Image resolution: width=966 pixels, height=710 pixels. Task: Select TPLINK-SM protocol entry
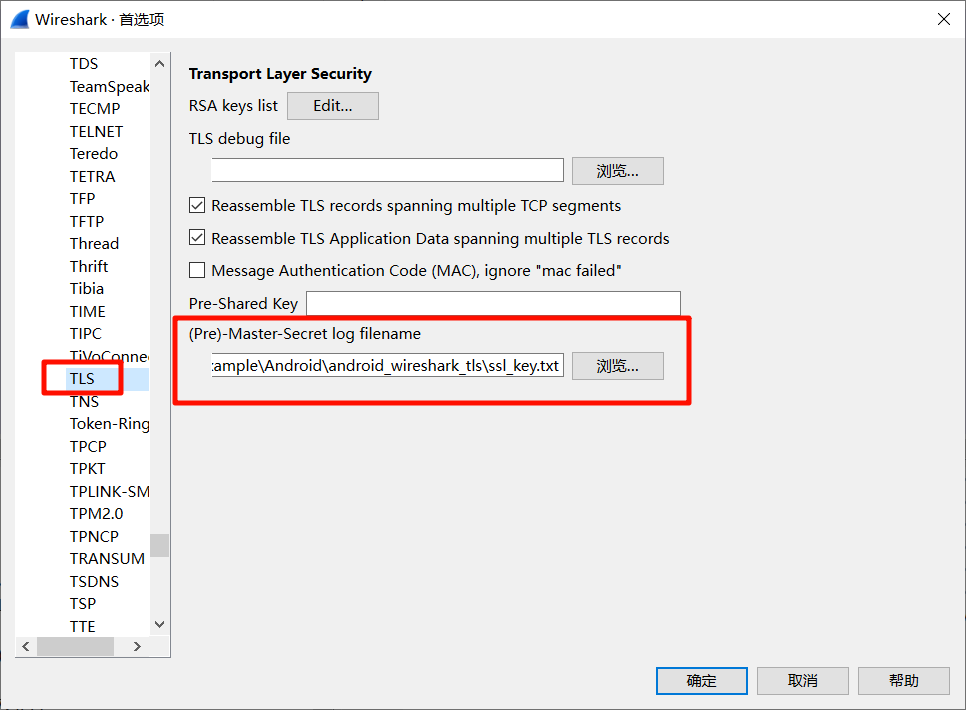[109, 491]
